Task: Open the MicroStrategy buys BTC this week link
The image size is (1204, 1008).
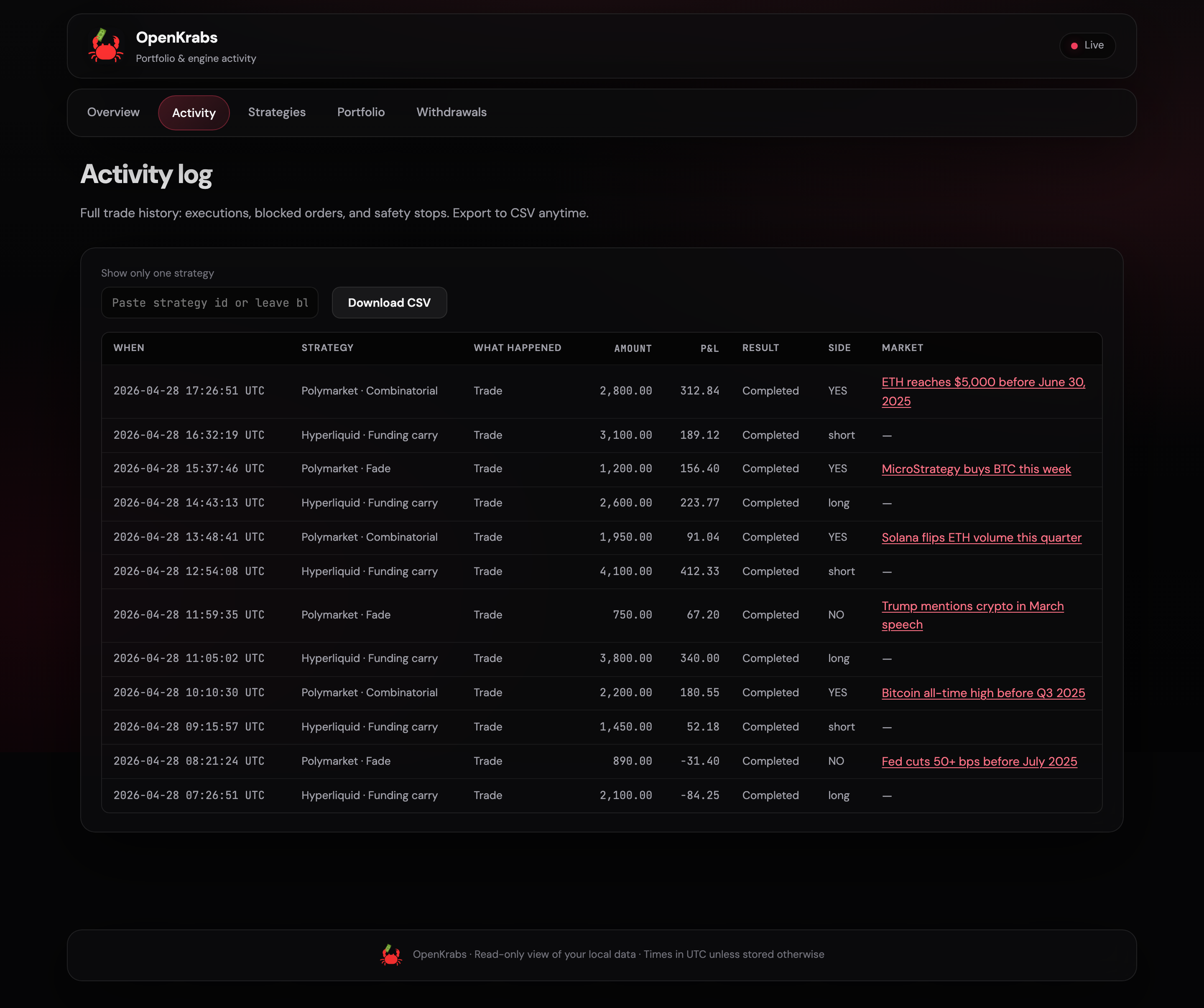Action: (976, 469)
